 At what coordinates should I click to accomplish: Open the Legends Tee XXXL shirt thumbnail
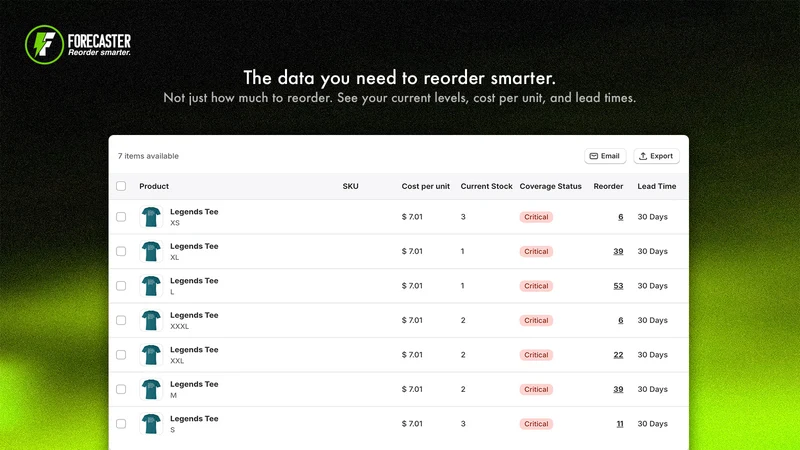click(151, 320)
